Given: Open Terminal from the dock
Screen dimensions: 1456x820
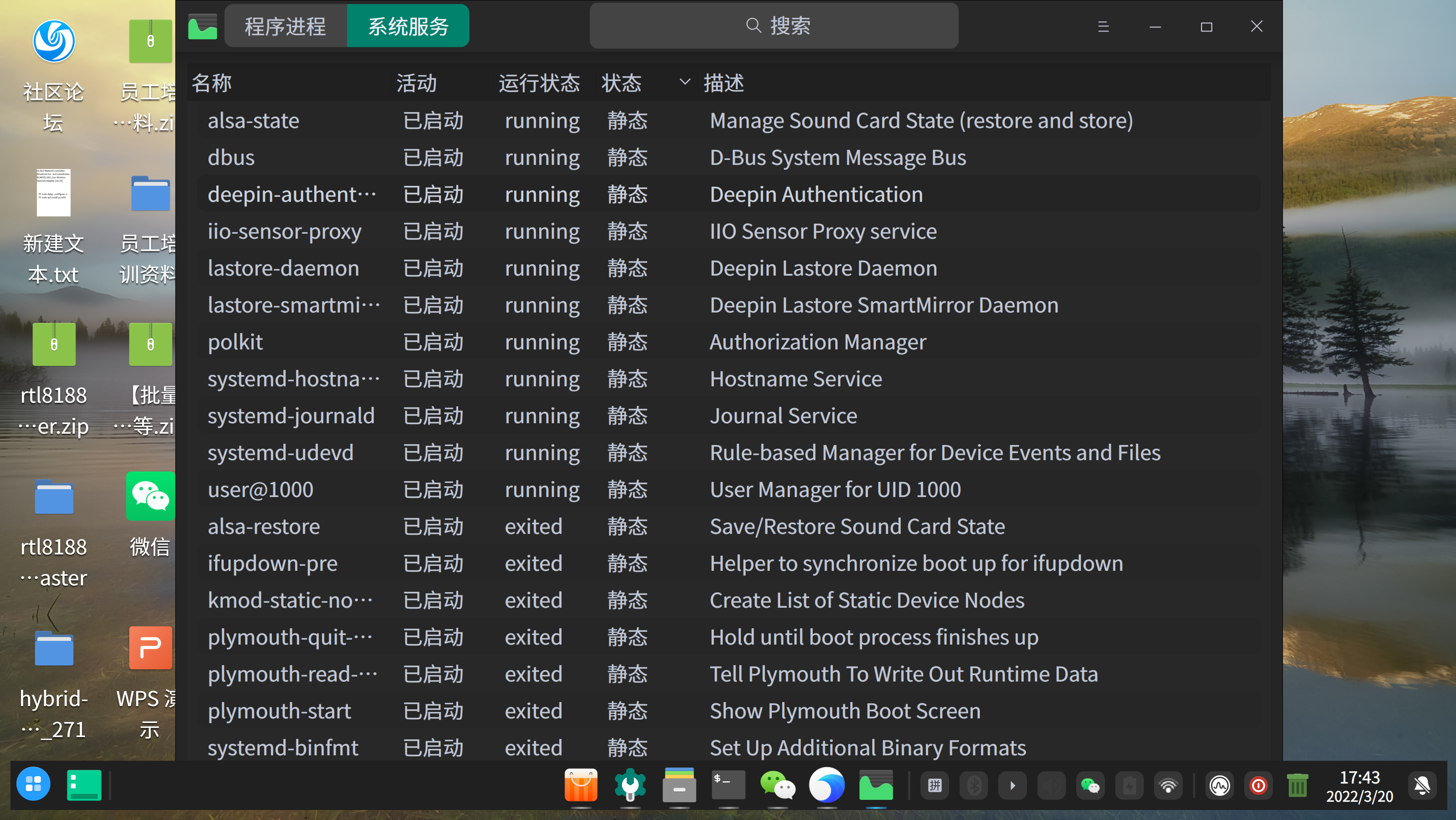Looking at the screenshot, I should (728, 785).
